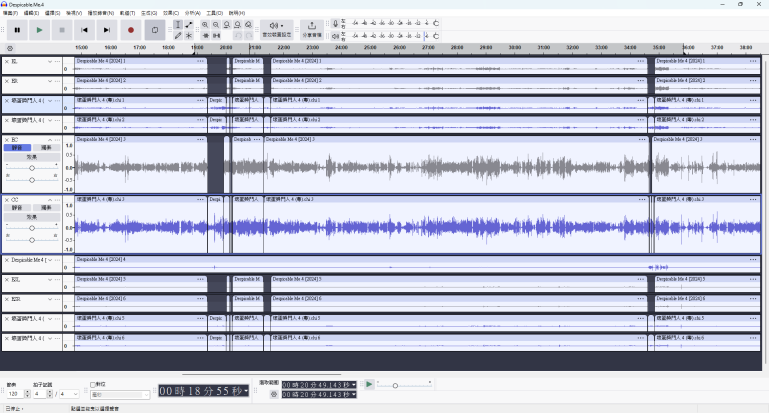Image resolution: width=769 pixels, height=413 pixels.
Task: Toggle Solo on the CC track
Action: coord(46,207)
